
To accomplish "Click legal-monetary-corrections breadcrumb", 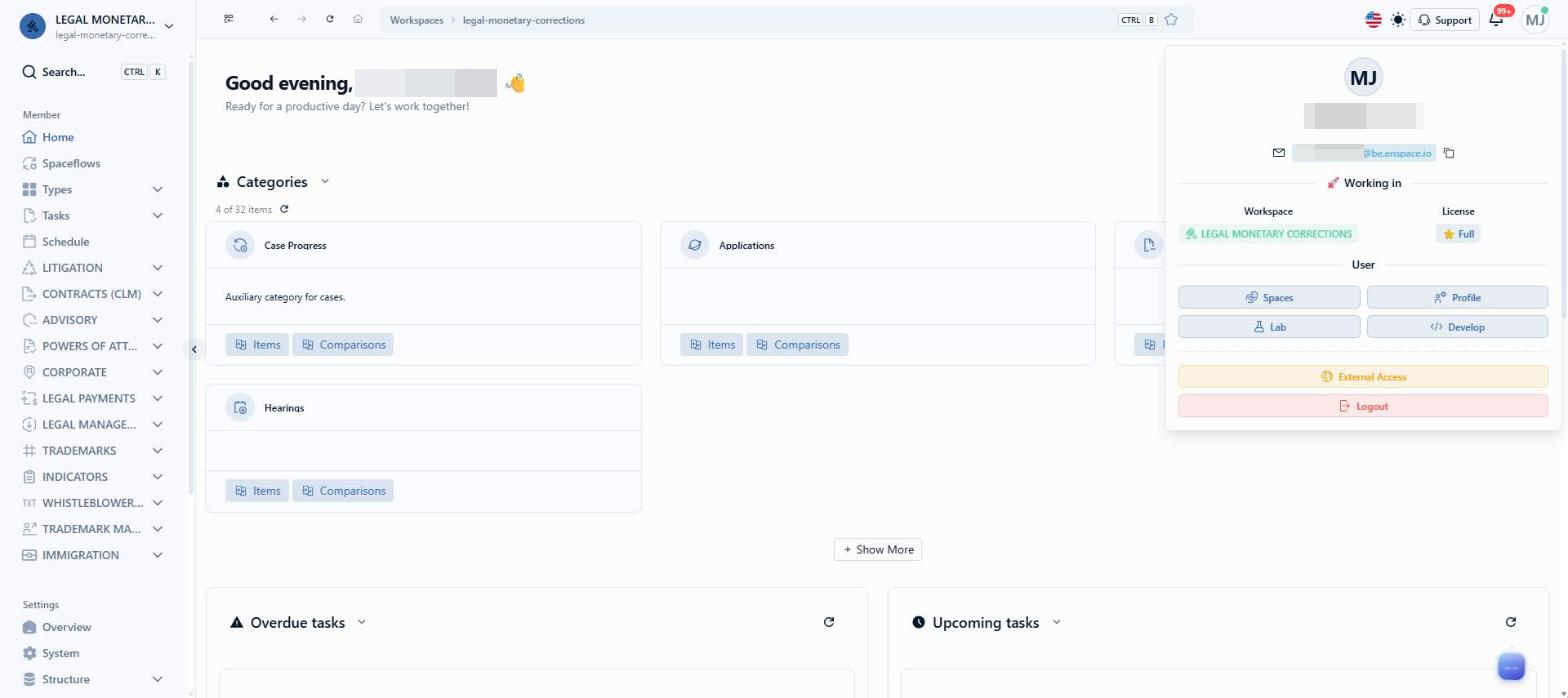I will (524, 20).
